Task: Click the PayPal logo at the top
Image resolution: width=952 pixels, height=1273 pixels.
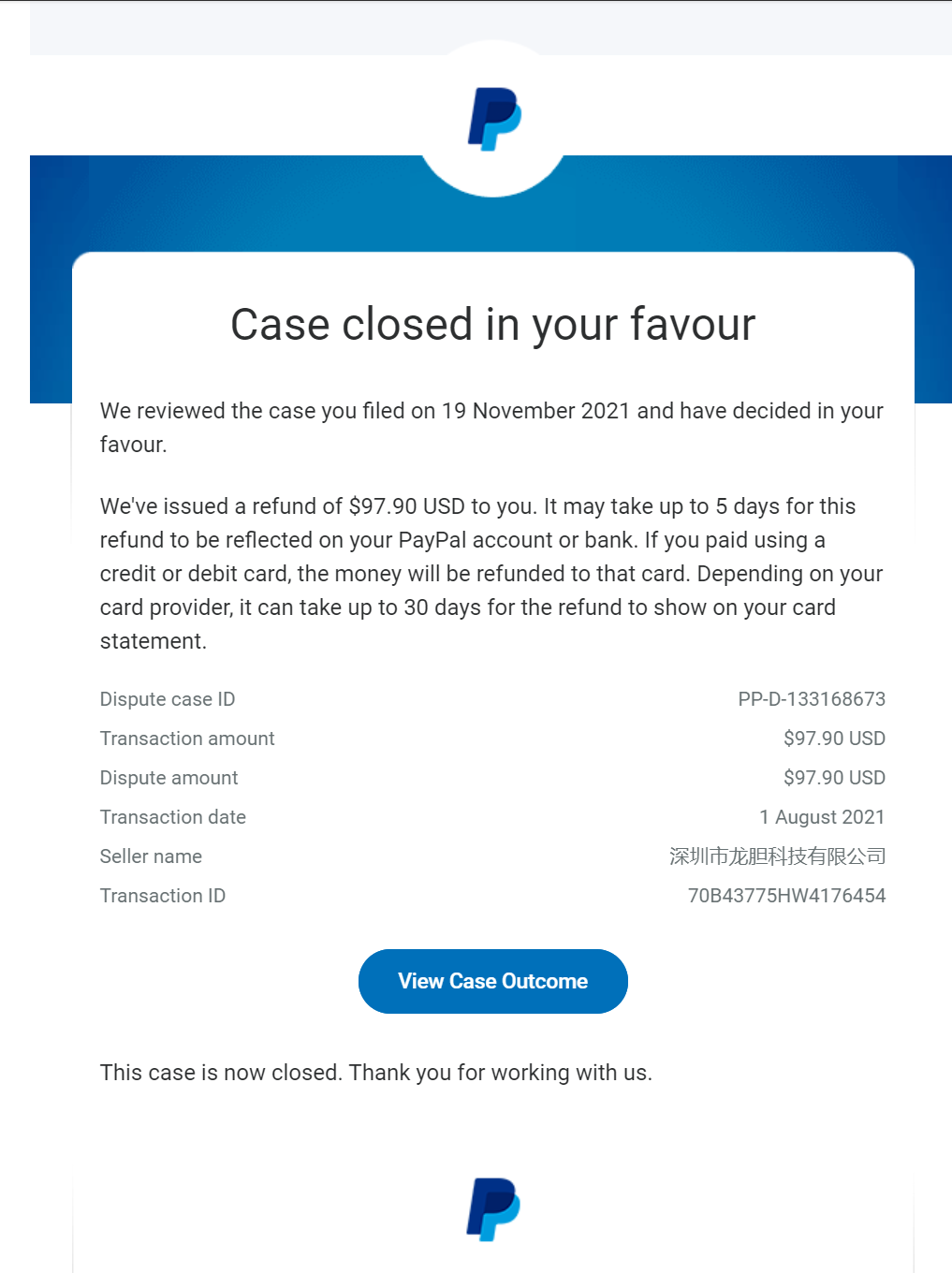Action: pos(493,119)
